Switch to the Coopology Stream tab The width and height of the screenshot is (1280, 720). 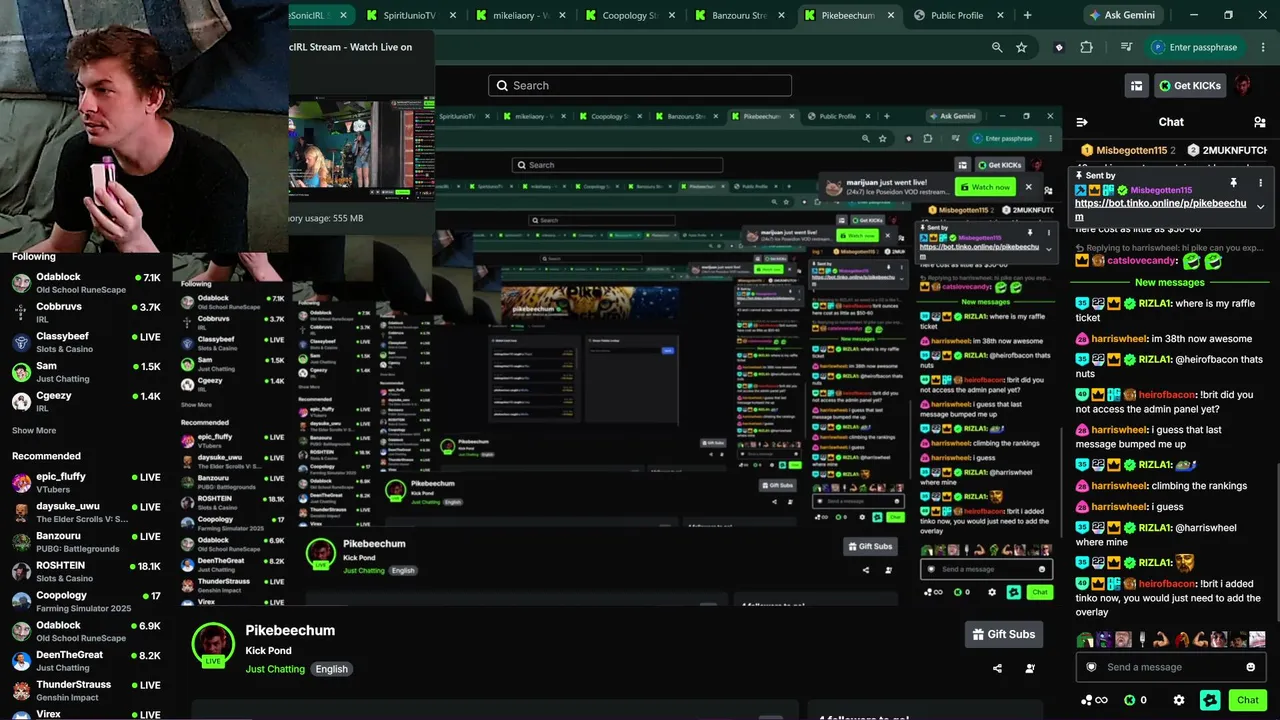628,15
